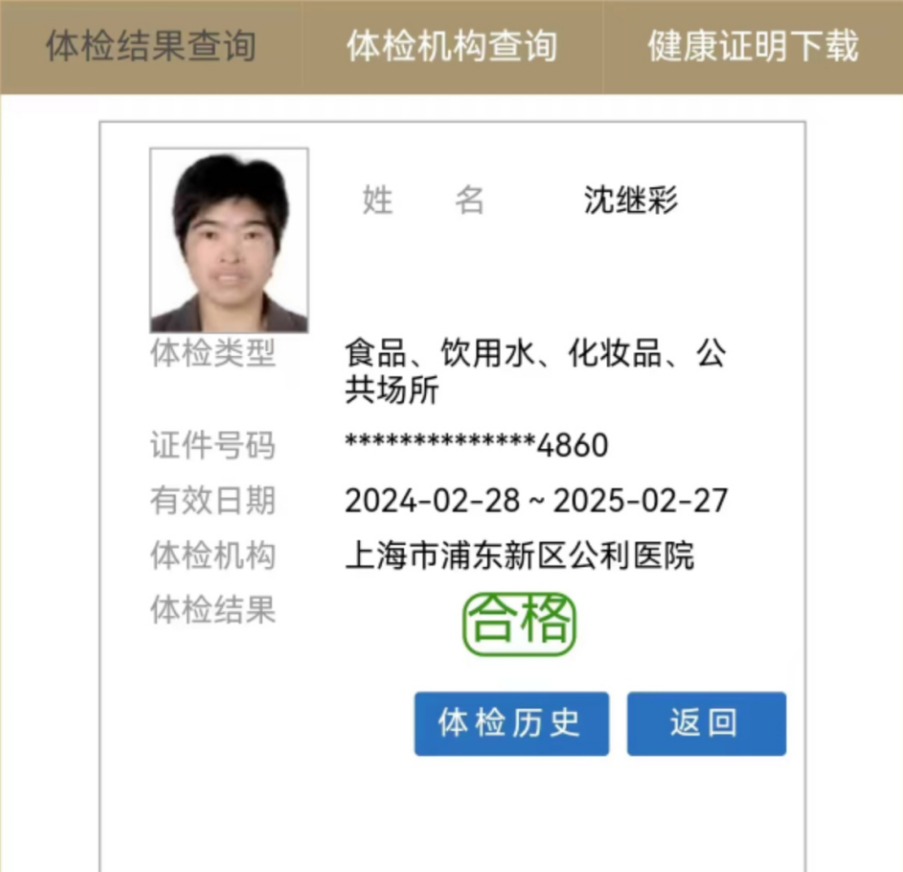Open 健康证明下载 tab
This screenshot has height=872, width=903.
click(x=753, y=46)
